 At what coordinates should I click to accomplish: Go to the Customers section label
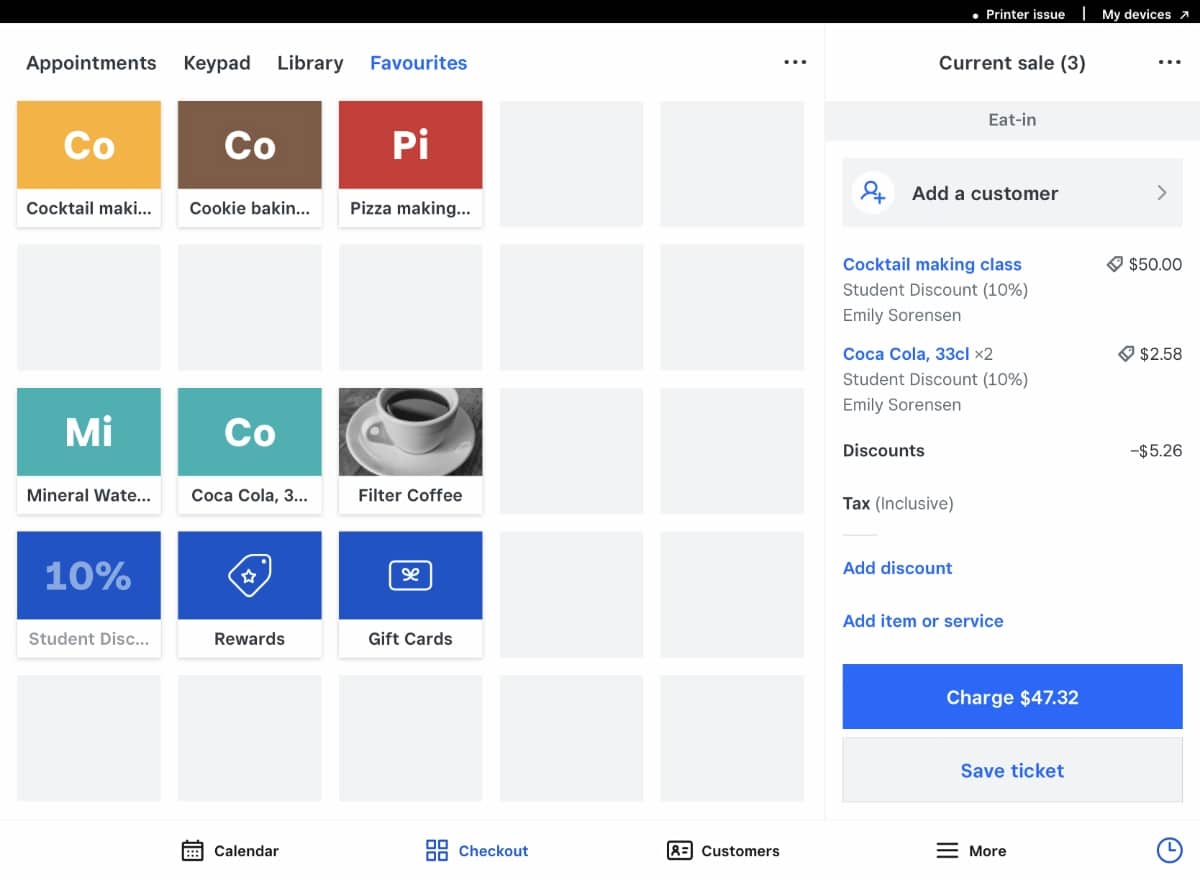pos(740,851)
